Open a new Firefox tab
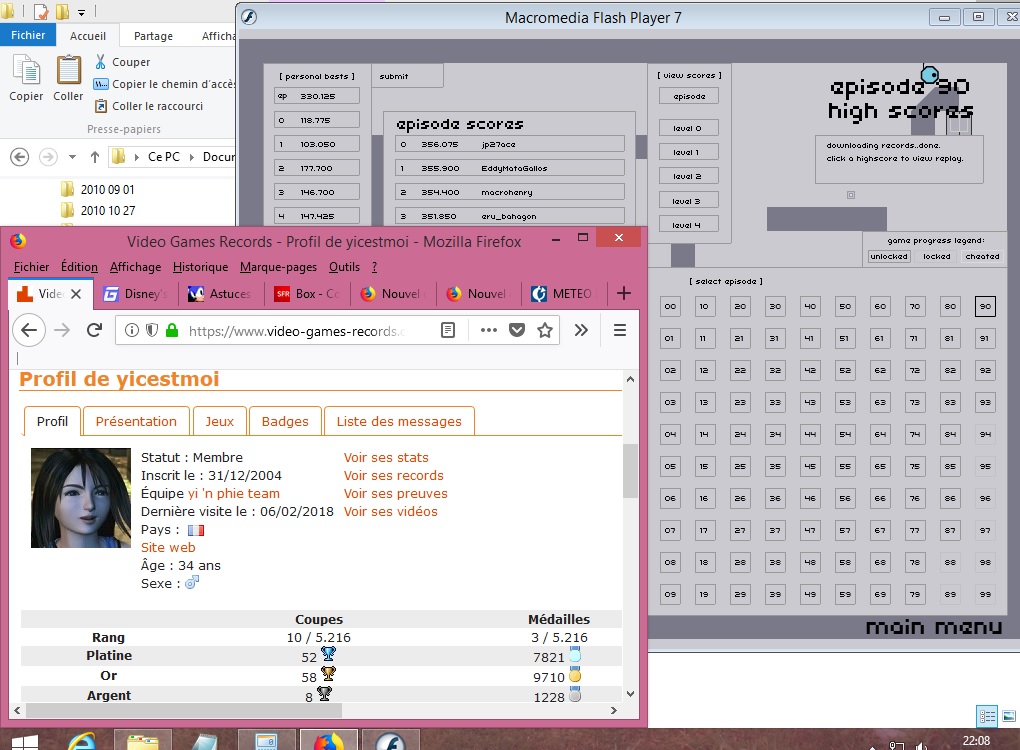This screenshot has width=1020, height=750. coord(624,293)
